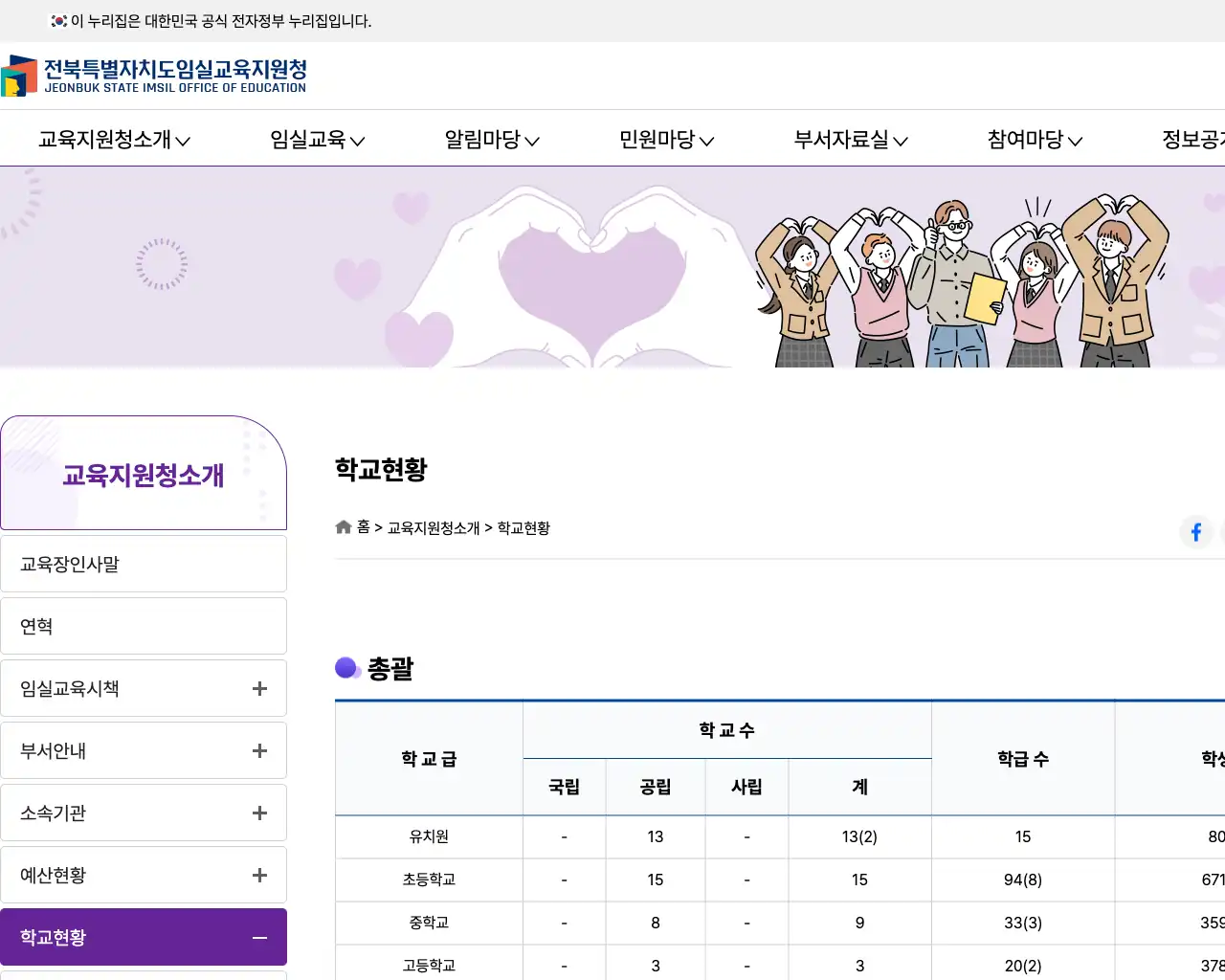Select 교육지원청소개 in the breadcrumb trail
Viewport: 1225px width, 980px height.
click(x=433, y=527)
